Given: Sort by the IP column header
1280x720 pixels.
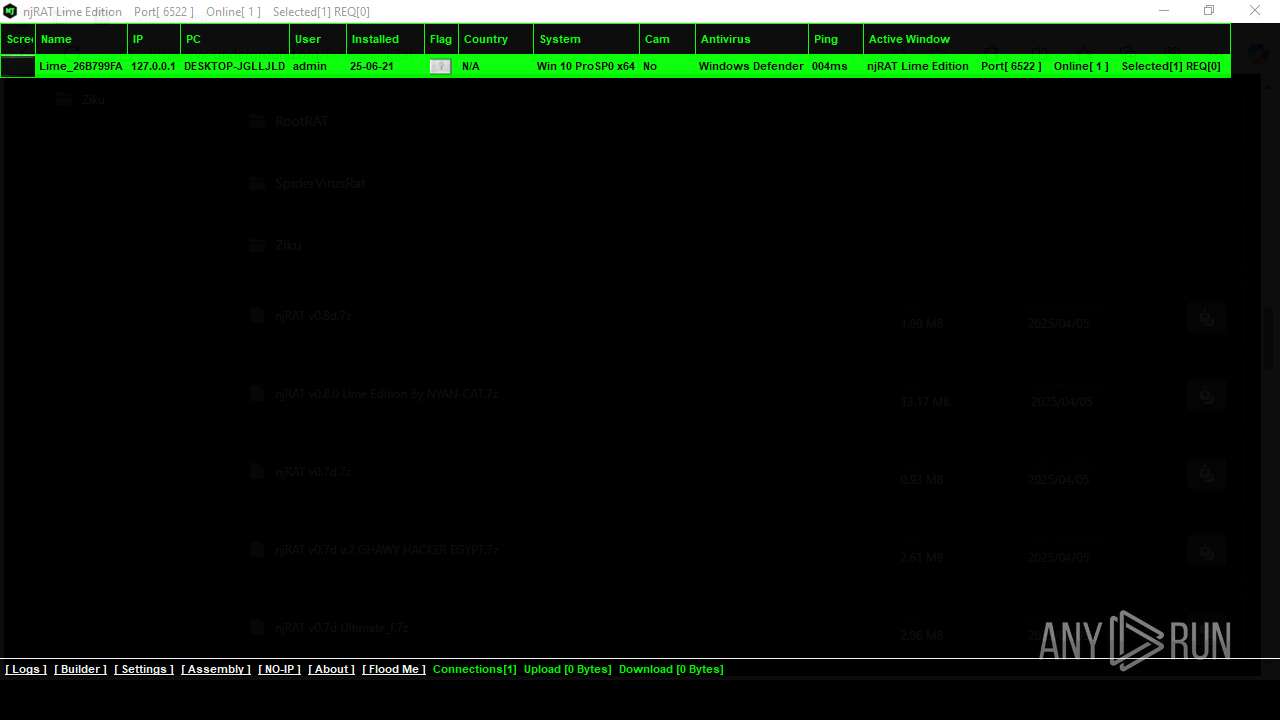Looking at the screenshot, I should pos(154,39).
